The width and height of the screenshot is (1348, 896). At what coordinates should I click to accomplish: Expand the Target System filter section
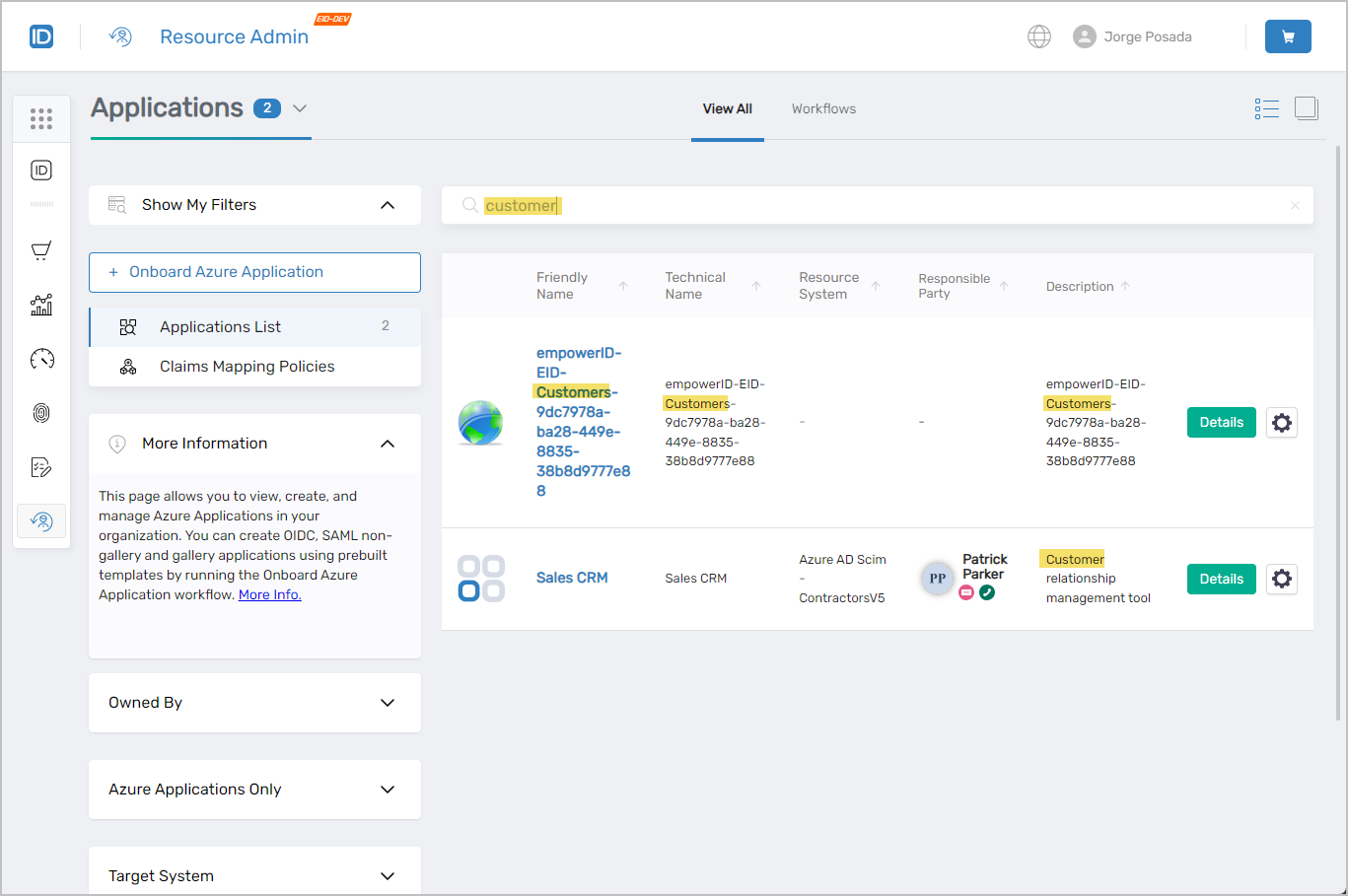pyautogui.click(x=388, y=875)
